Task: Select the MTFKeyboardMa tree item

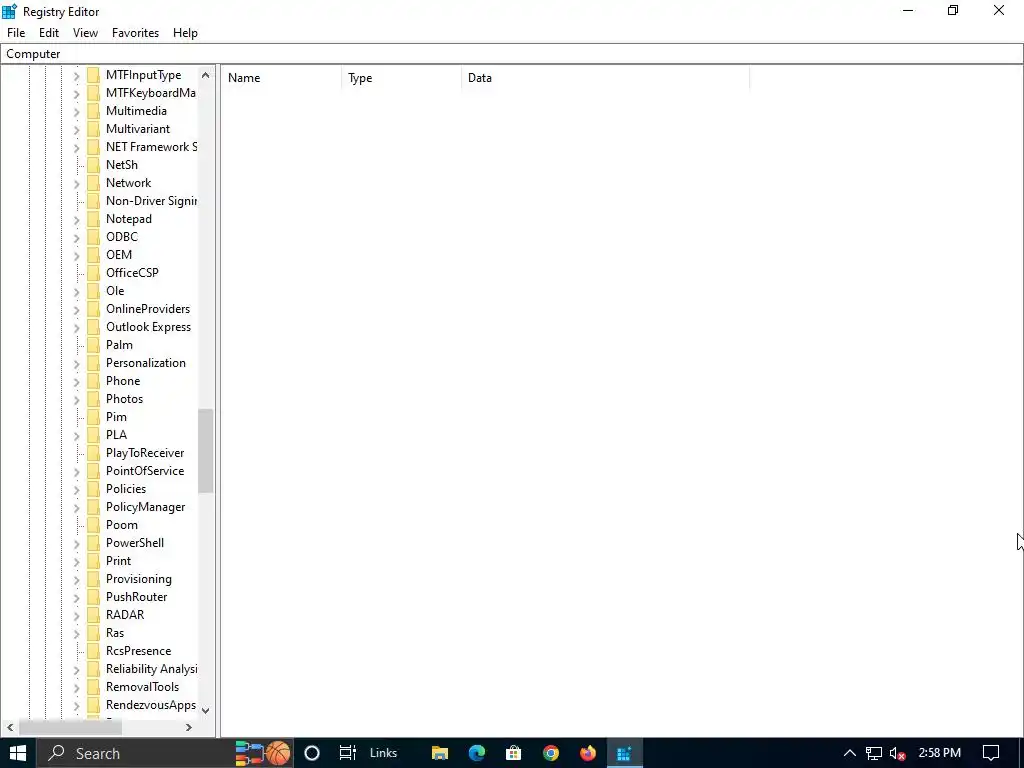Action: click(151, 93)
